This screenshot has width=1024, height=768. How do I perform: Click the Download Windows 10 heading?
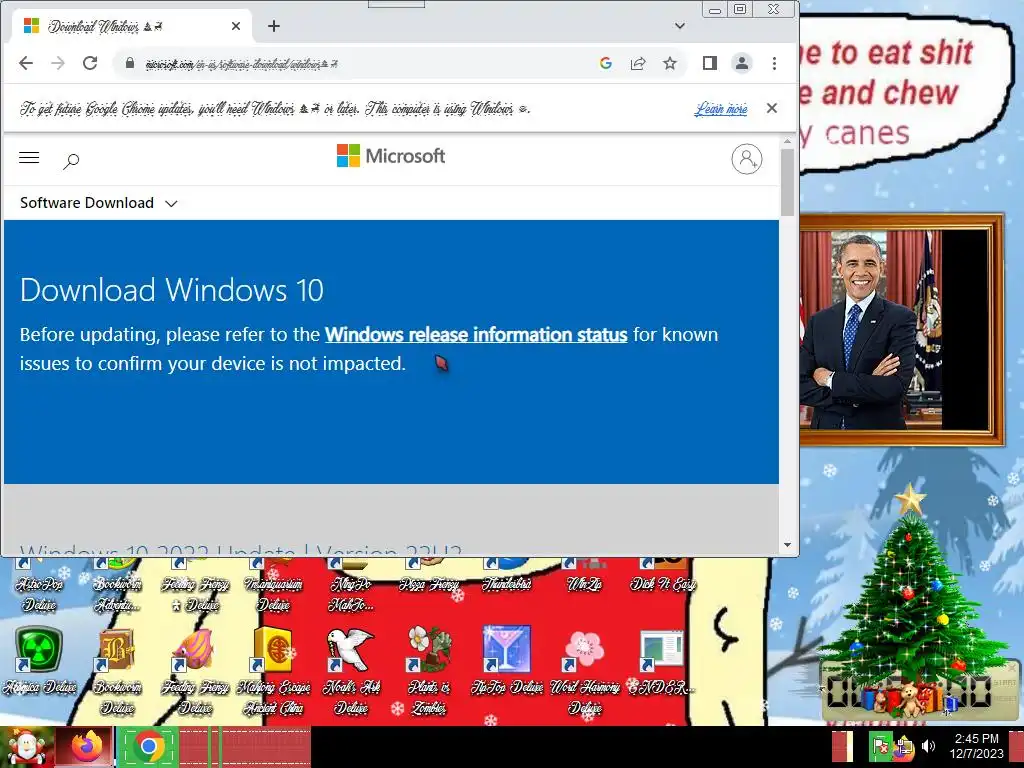(x=172, y=290)
